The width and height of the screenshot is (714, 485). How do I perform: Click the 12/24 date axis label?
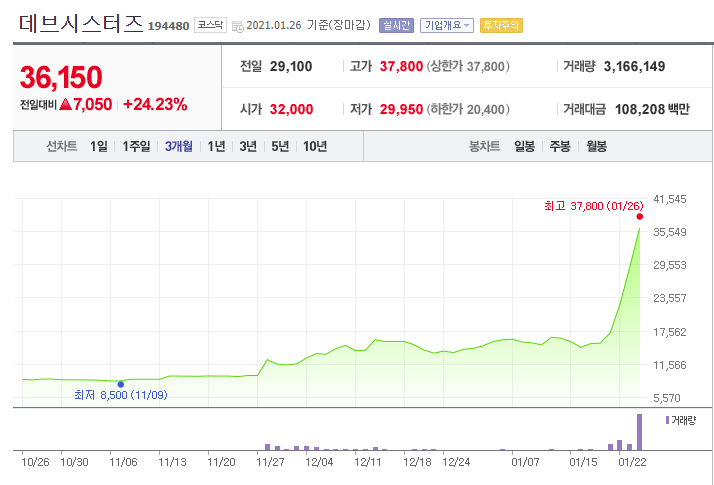pos(456,462)
